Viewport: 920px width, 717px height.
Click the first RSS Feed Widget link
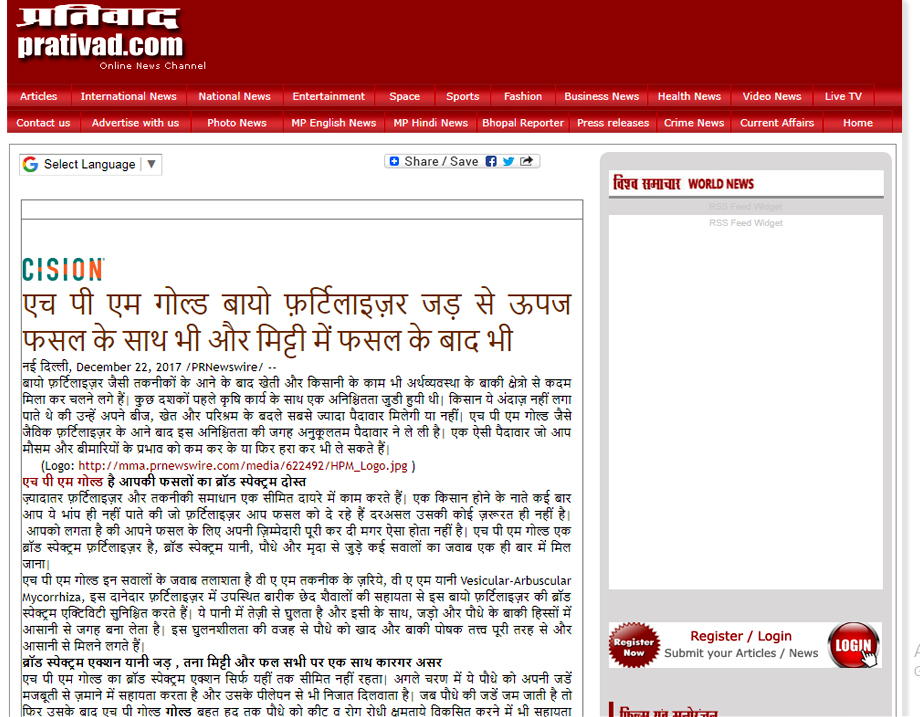[x=746, y=207]
